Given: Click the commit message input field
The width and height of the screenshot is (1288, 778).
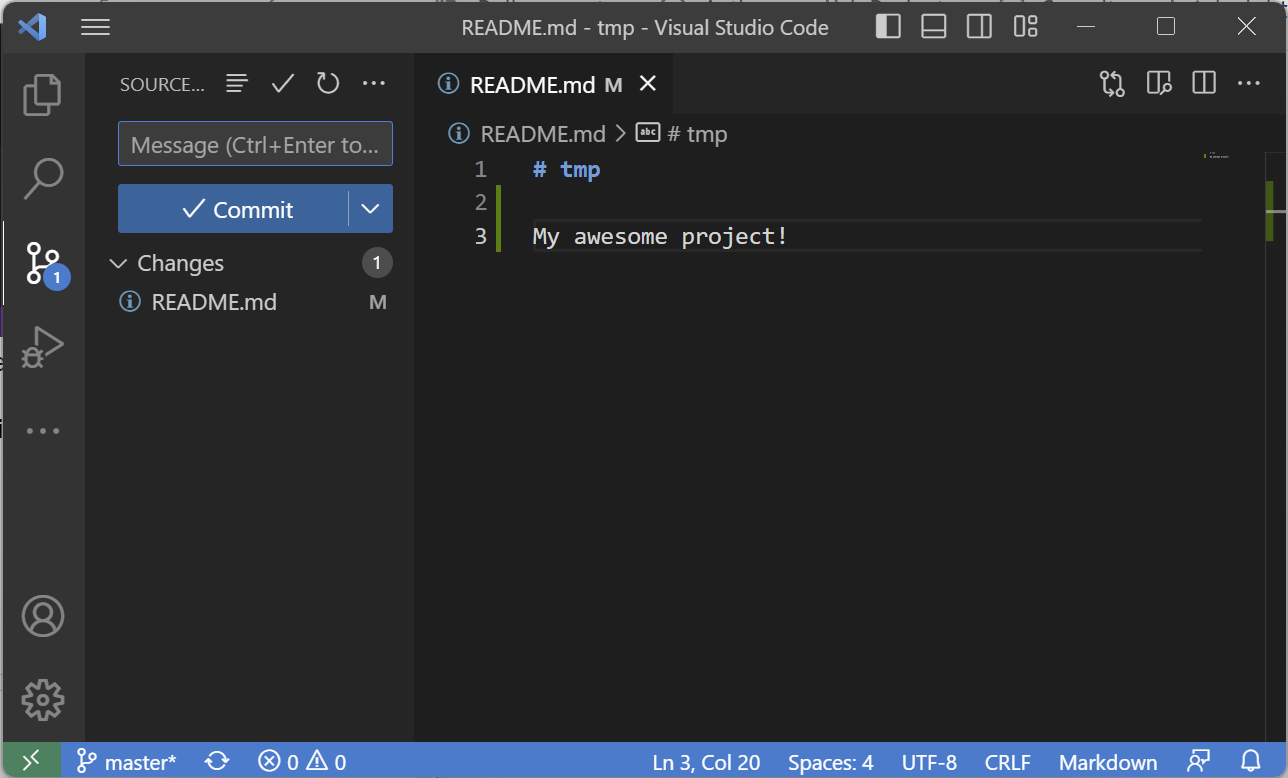Looking at the screenshot, I should pos(255,144).
